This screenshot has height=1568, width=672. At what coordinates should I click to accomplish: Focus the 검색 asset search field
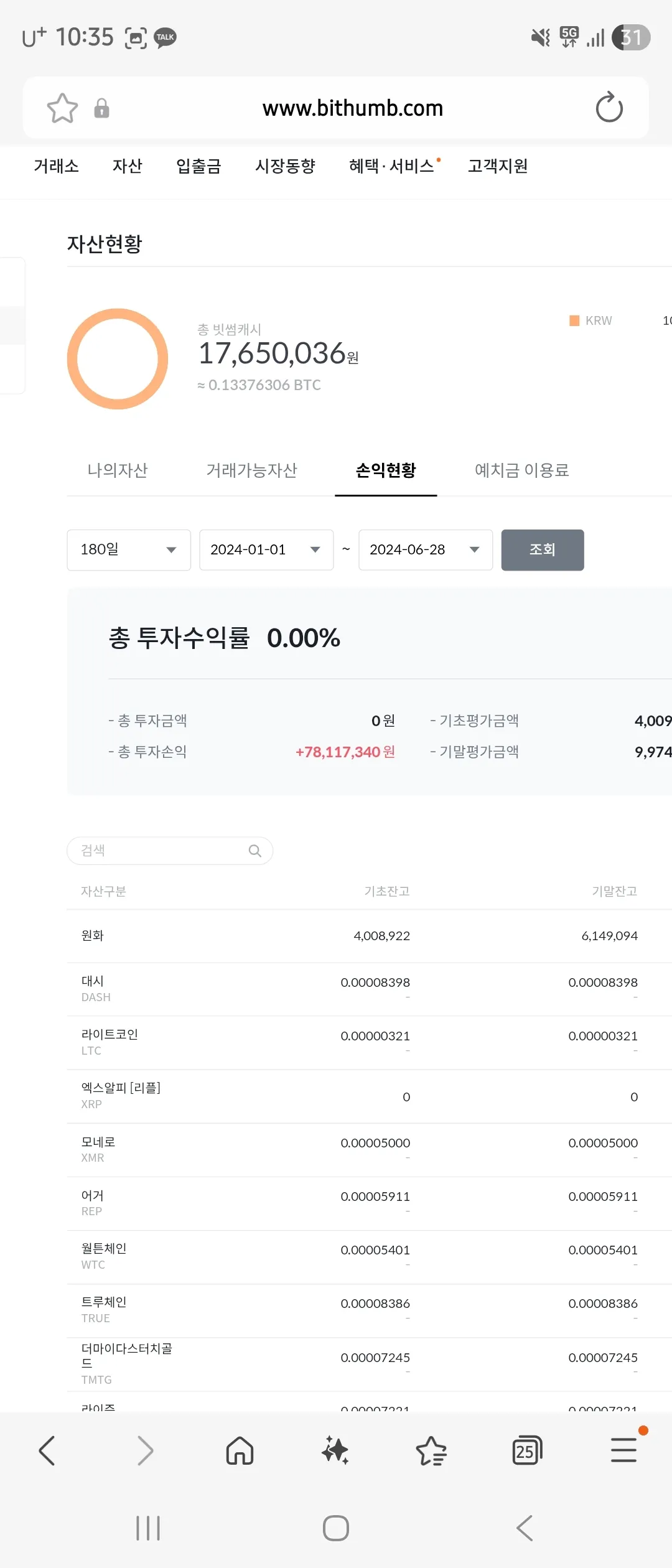coord(170,851)
